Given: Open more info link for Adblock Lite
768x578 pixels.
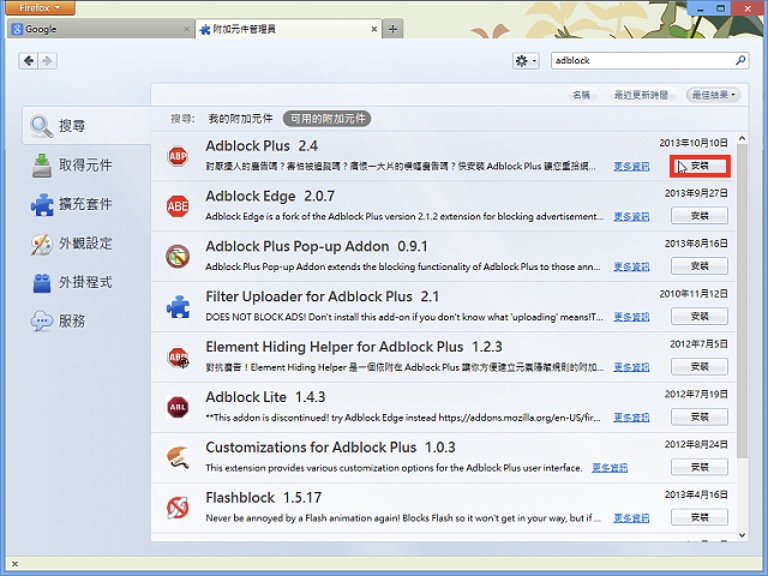Looking at the screenshot, I should click(x=631, y=417).
